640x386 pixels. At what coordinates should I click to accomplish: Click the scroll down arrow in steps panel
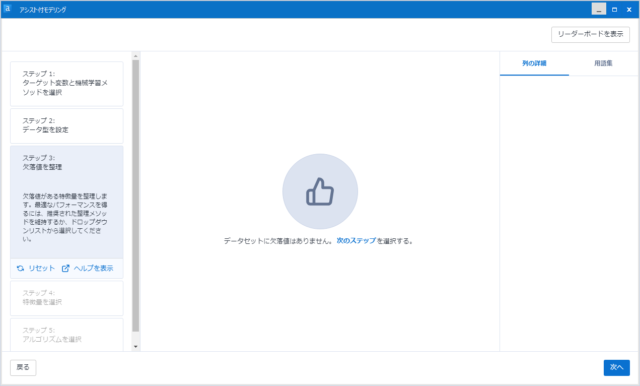tap(136, 347)
